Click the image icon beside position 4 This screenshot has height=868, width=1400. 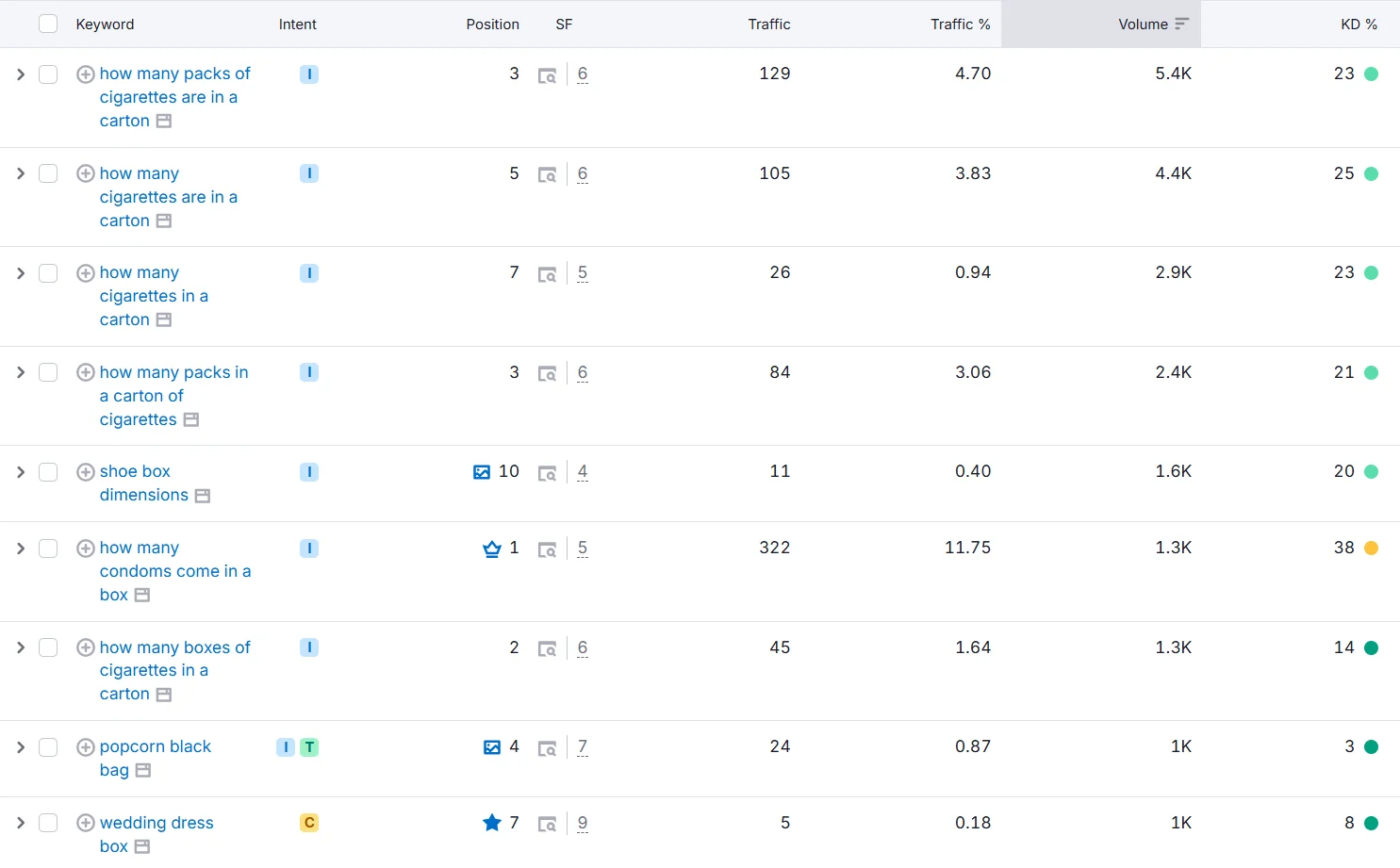[x=491, y=747]
